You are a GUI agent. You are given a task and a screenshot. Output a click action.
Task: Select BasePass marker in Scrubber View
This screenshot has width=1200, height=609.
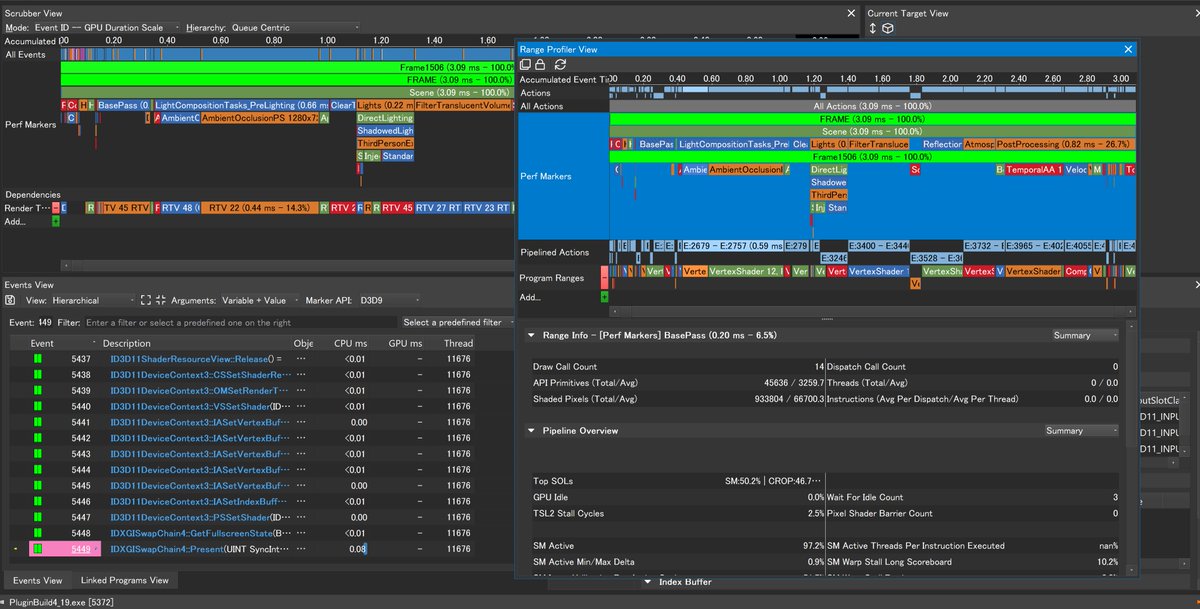coord(124,105)
